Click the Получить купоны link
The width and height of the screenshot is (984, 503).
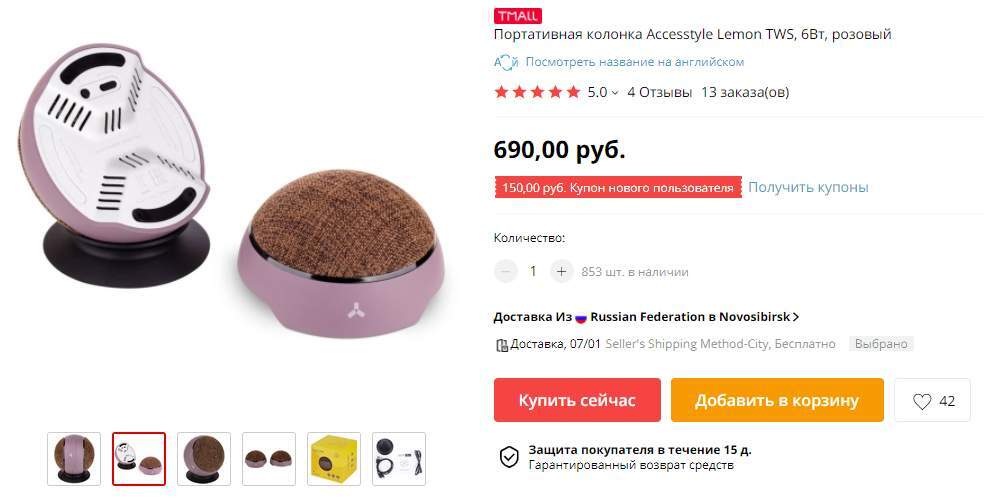tap(808, 187)
